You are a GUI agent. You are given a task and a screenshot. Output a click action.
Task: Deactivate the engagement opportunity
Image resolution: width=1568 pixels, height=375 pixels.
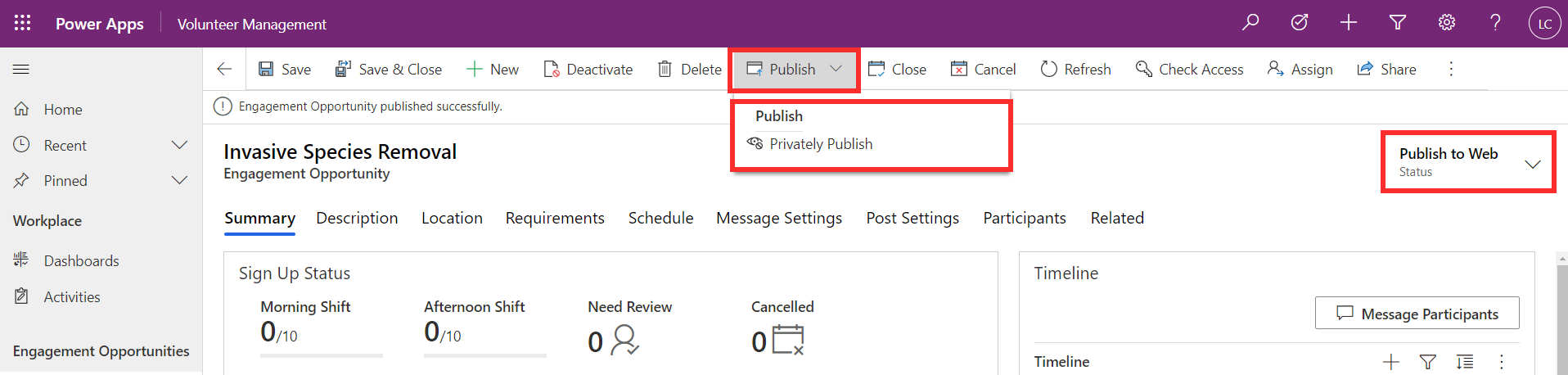pos(588,70)
